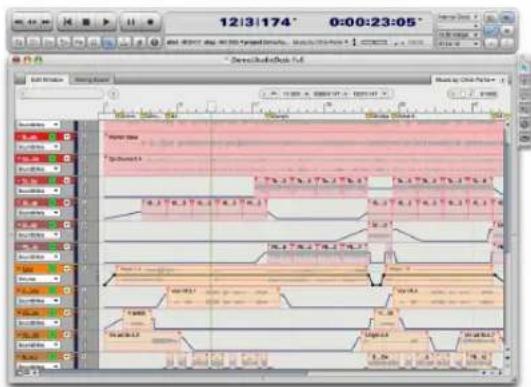Start playback with the play button

point(106,22)
